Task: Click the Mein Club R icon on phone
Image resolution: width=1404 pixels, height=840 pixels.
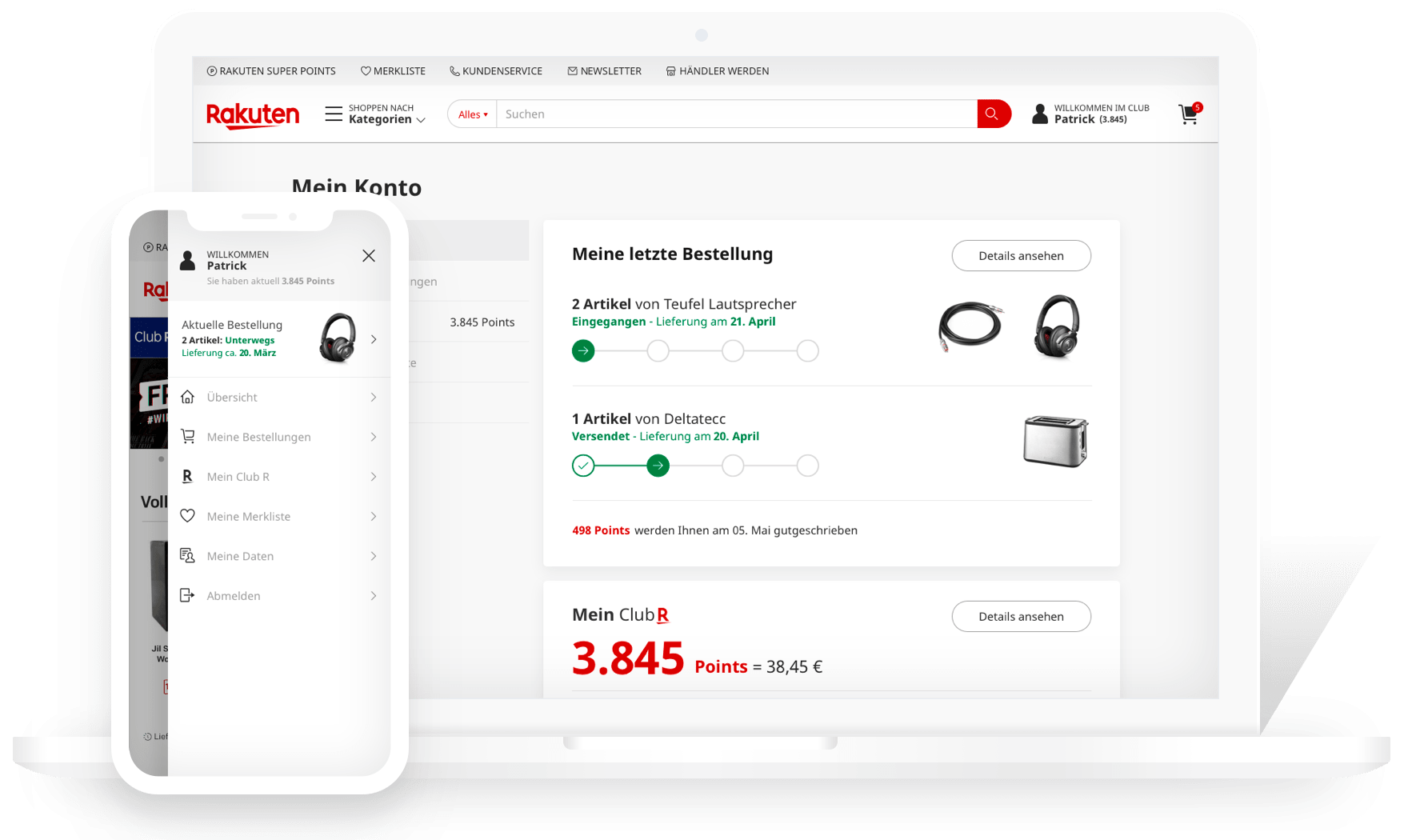Action: (187, 476)
